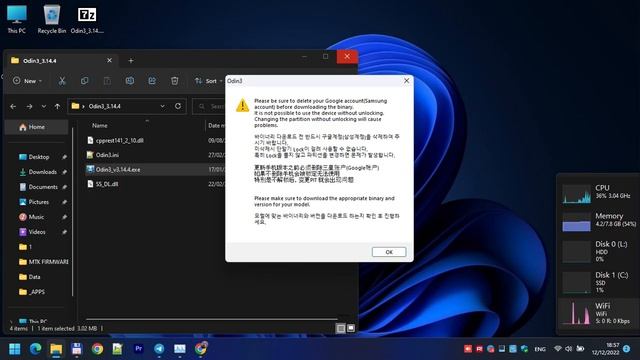Close the Odin3_3.14.4 Explorer tab

(x=109, y=60)
